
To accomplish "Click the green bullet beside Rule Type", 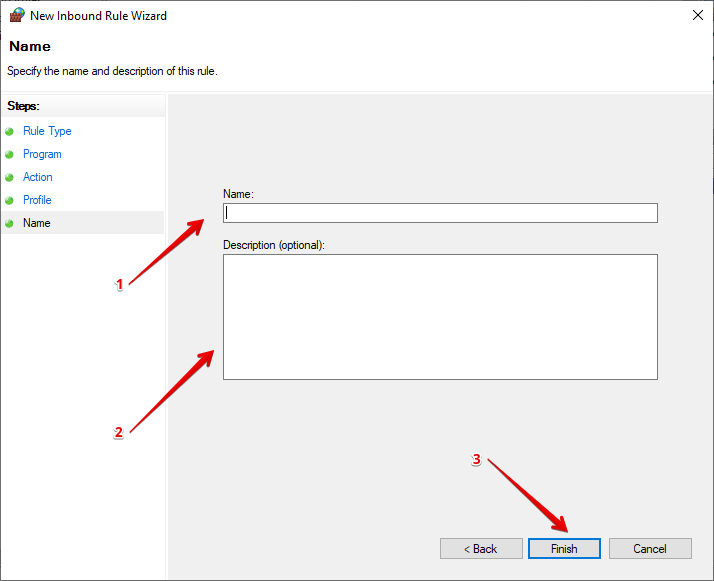I will tap(9, 132).
